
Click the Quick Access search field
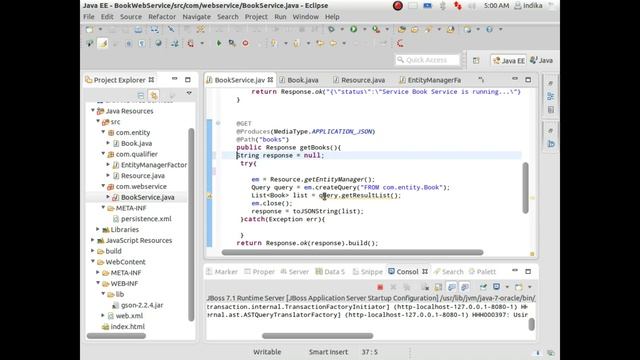[x=427, y=60]
